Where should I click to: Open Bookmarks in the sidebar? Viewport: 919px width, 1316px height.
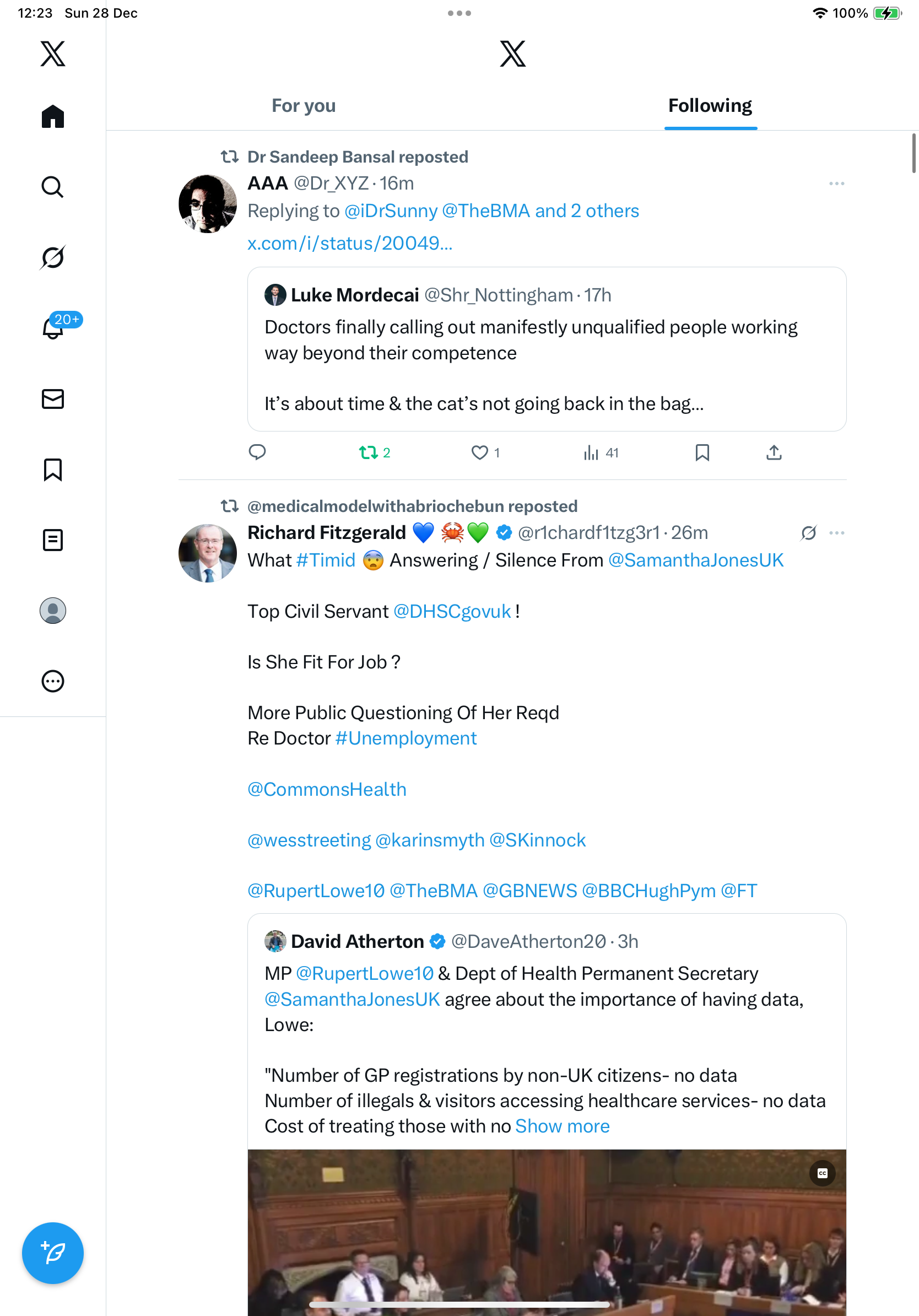coord(53,470)
